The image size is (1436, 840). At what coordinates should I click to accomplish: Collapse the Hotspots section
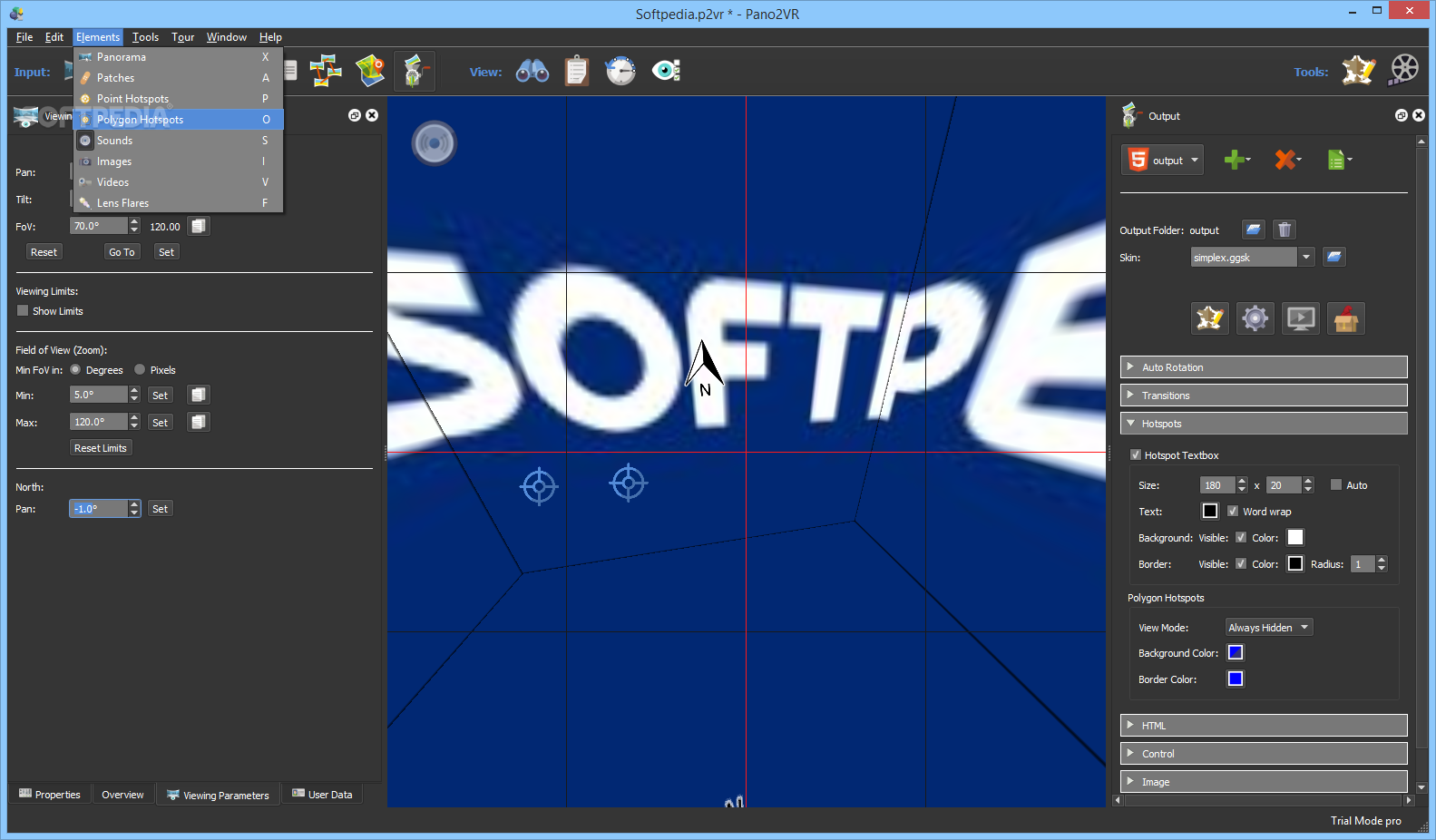point(1264,423)
